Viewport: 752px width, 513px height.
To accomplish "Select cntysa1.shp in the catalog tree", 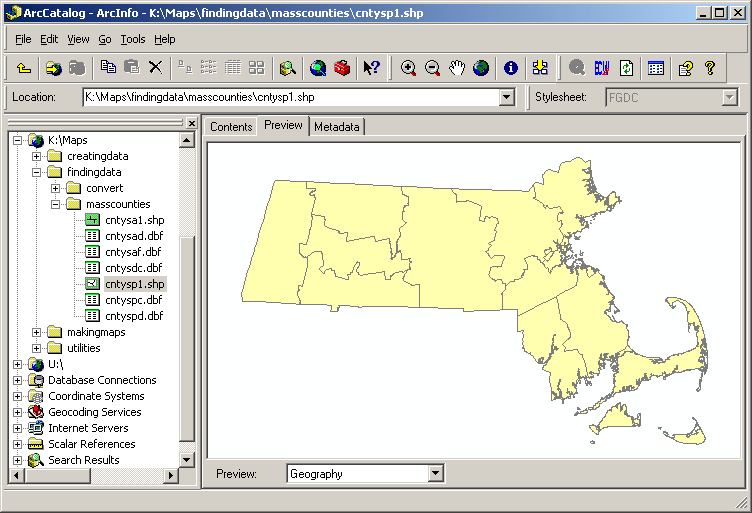I will coord(133,220).
